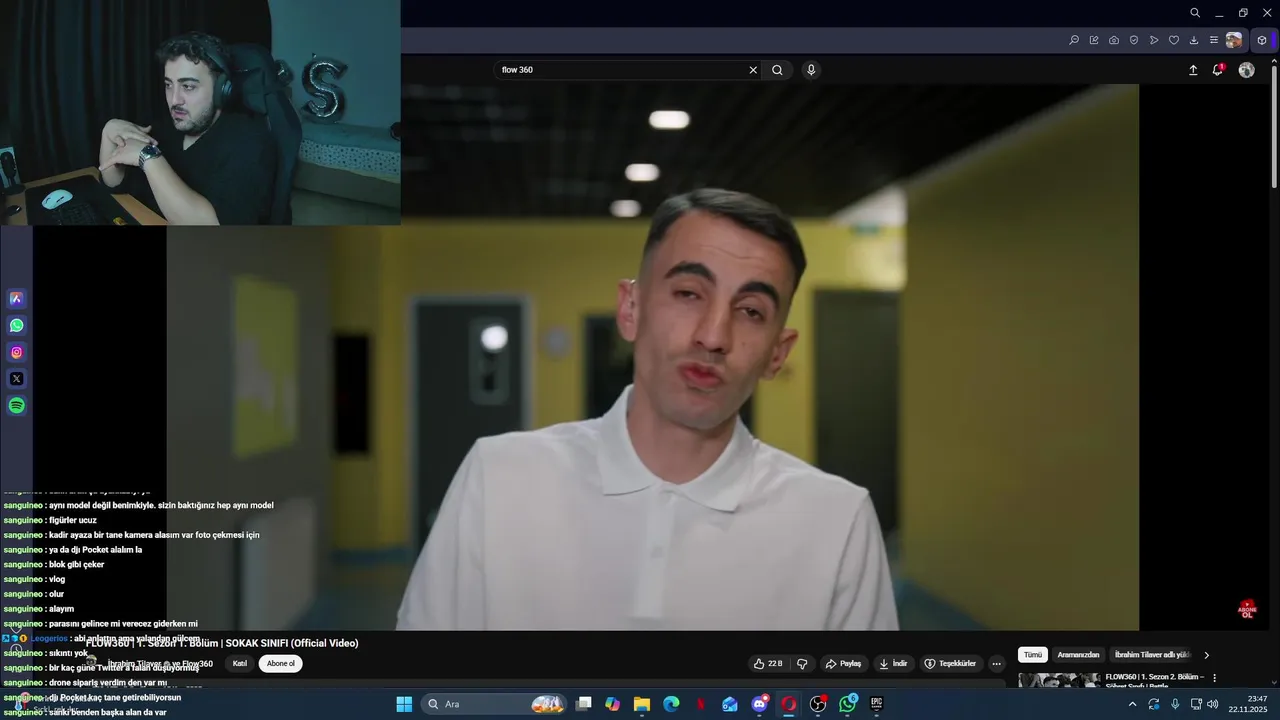Open X (Twitter) in the browser sidebar
This screenshot has height=720, width=1280.
[16, 379]
